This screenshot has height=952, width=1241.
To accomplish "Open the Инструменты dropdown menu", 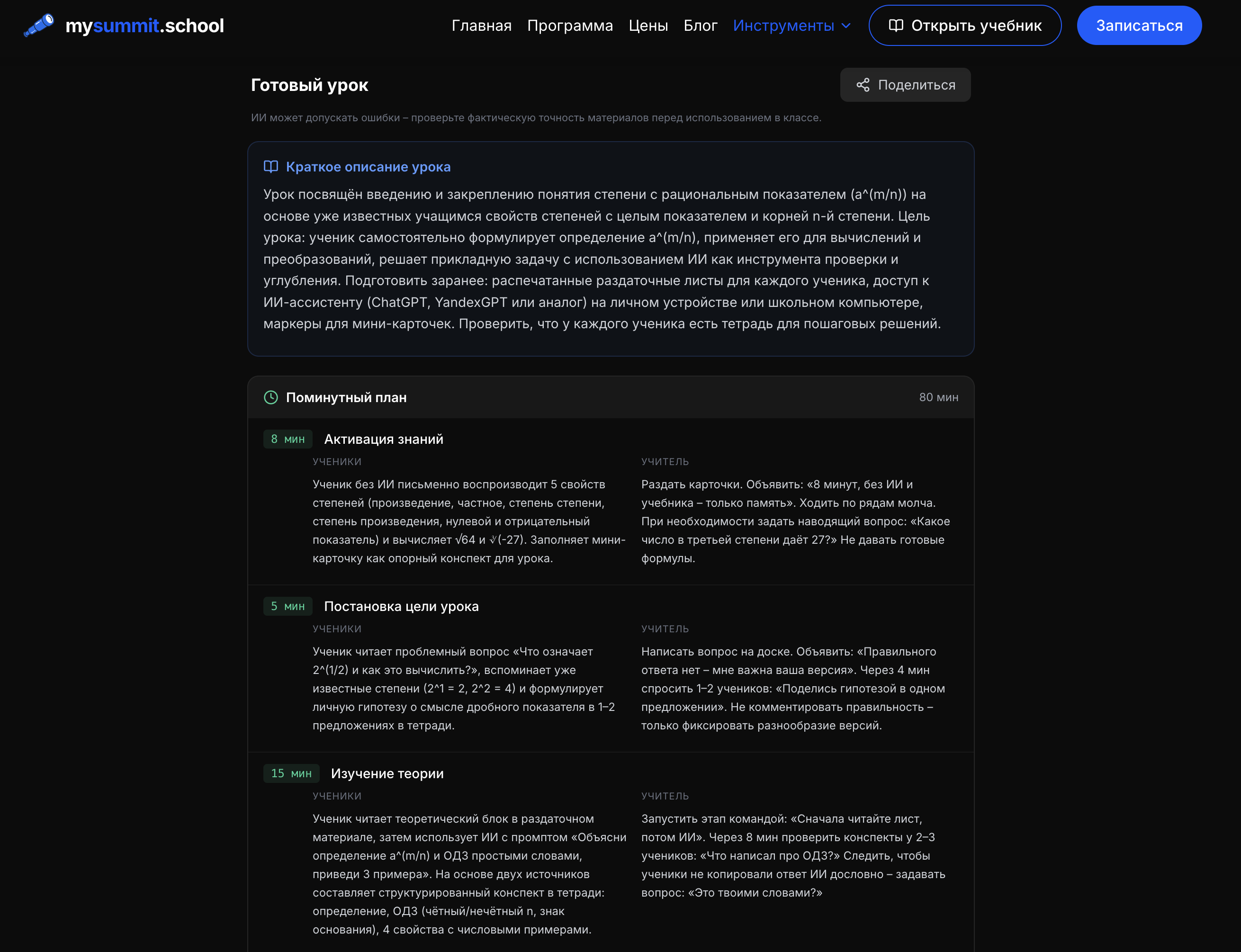I will (784, 26).
